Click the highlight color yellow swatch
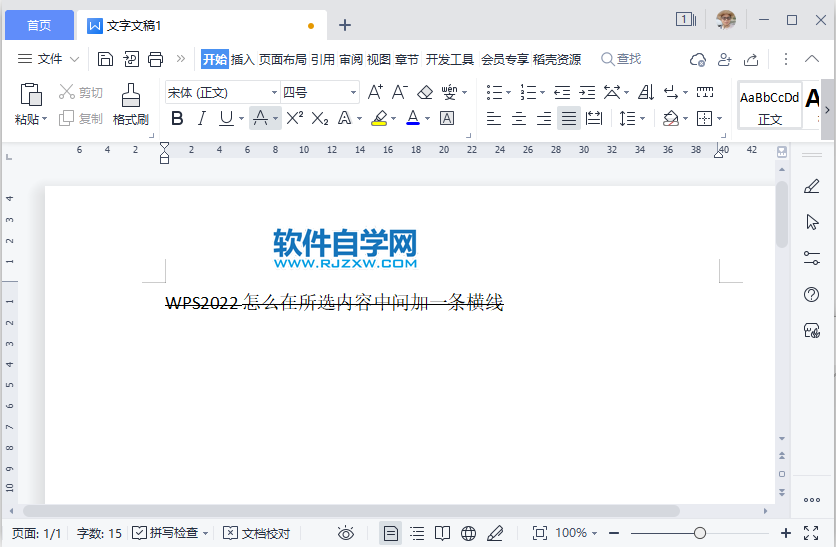The image size is (836, 547). [x=379, y=118]
